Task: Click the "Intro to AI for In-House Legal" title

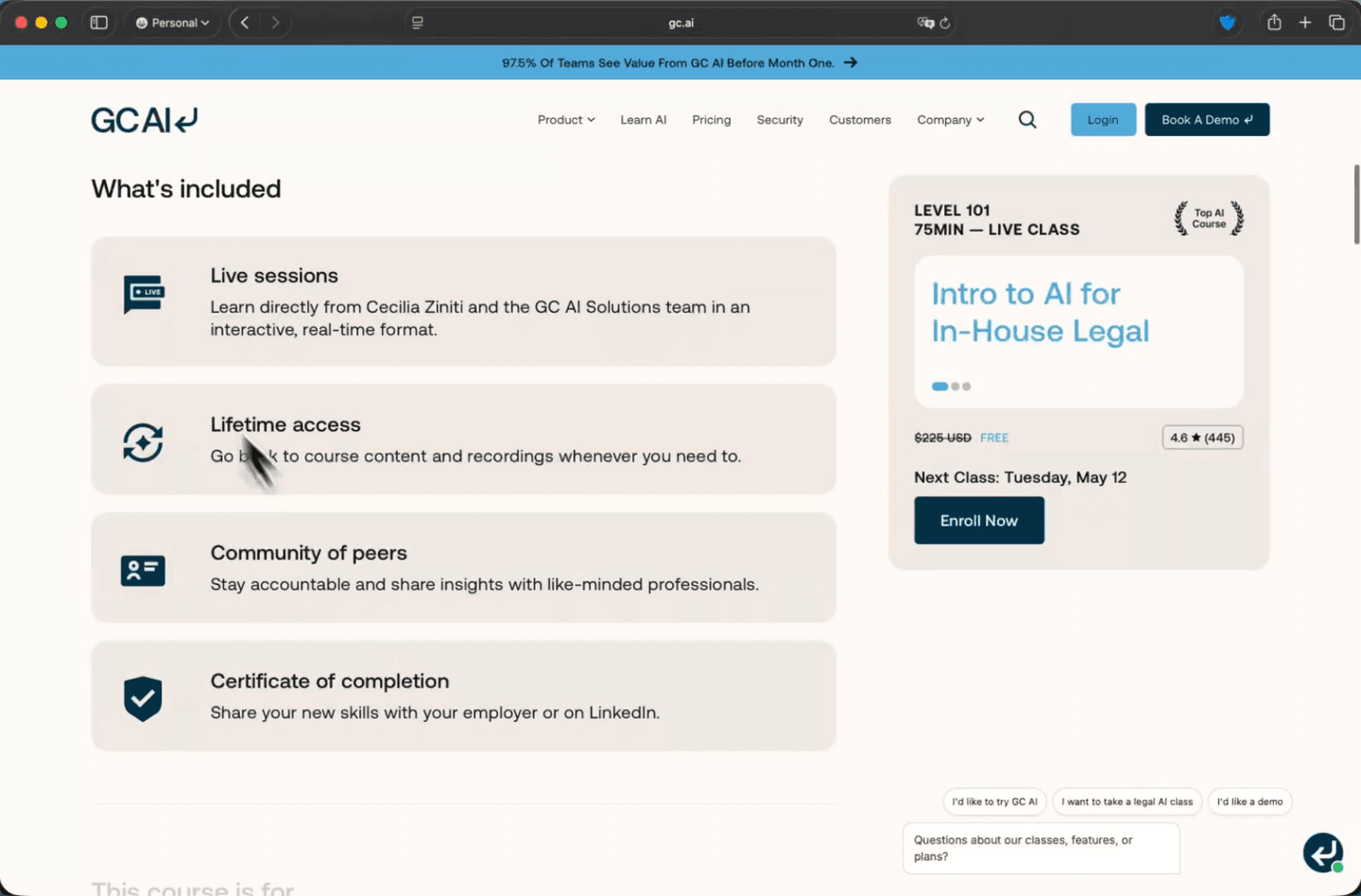Action: pyautogui.click(x=1040, y=312)
